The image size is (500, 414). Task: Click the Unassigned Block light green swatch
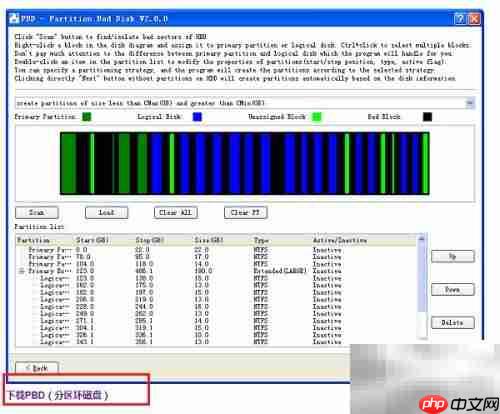pyautogui.click(x=317, y=117)
